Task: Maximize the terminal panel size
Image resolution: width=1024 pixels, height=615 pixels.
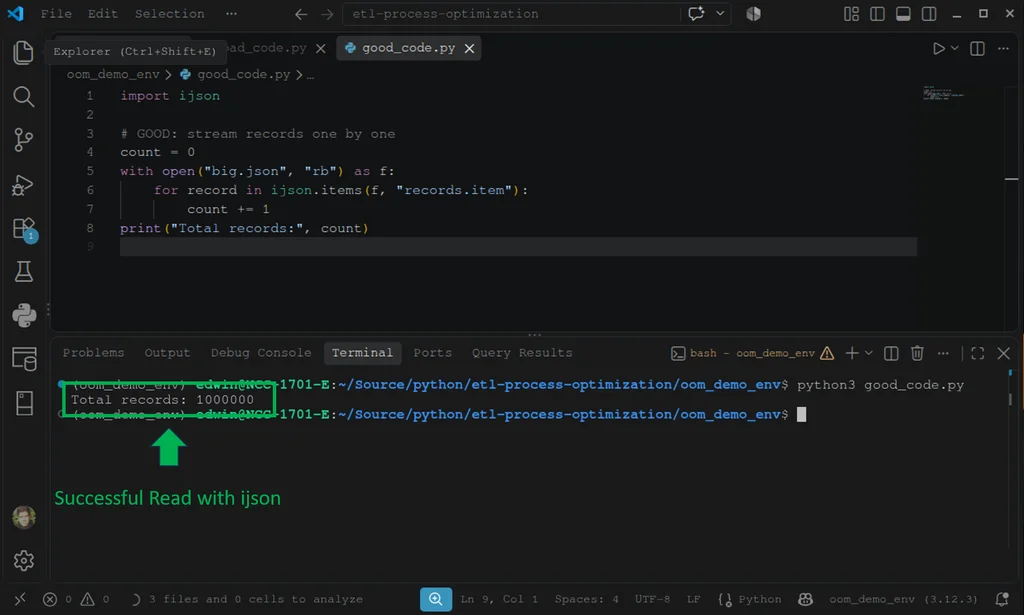Action: point(978,353)
